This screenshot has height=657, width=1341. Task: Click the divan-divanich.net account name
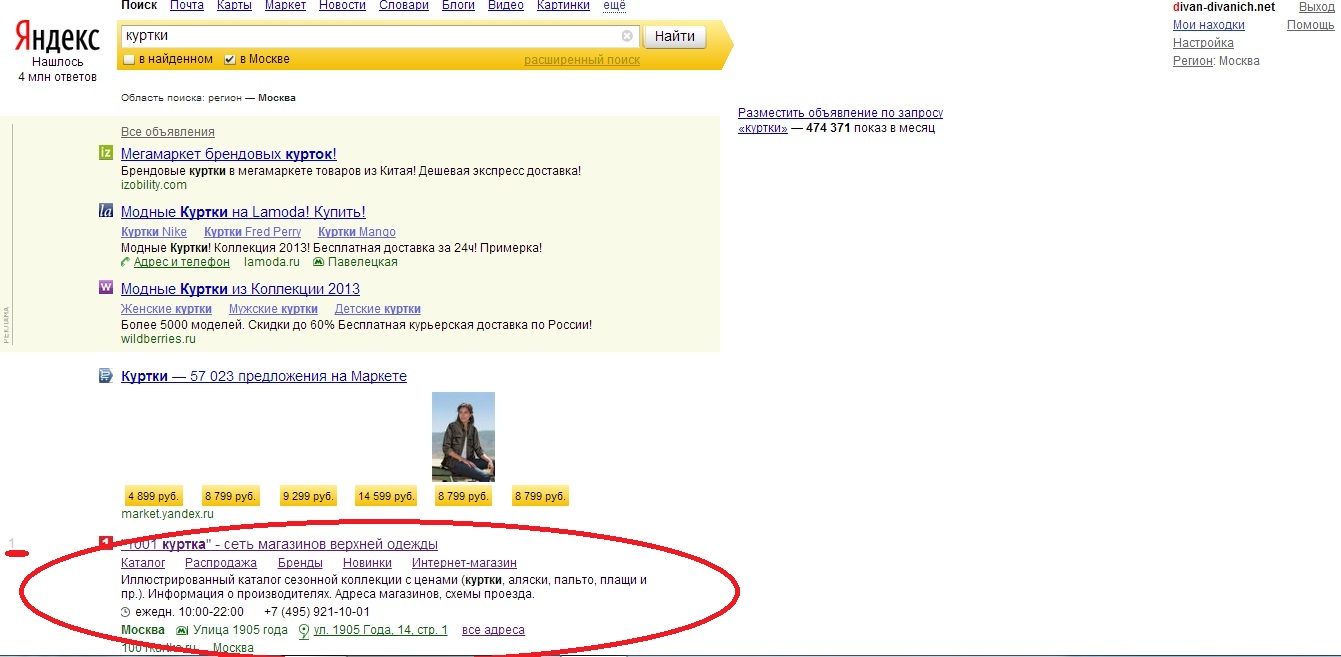[1224, 7]
